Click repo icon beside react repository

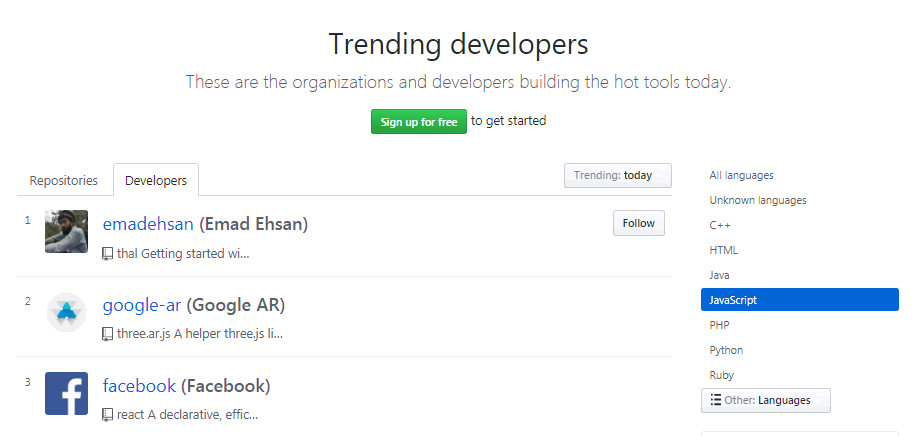click(x=108, y=414)
